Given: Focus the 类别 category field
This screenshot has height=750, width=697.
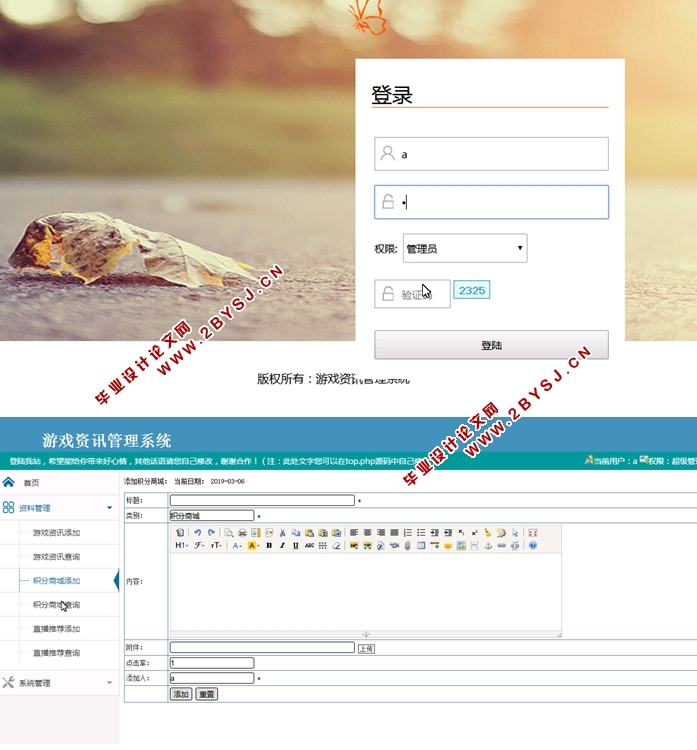Looking at the screenshot, I should [212, 515].
